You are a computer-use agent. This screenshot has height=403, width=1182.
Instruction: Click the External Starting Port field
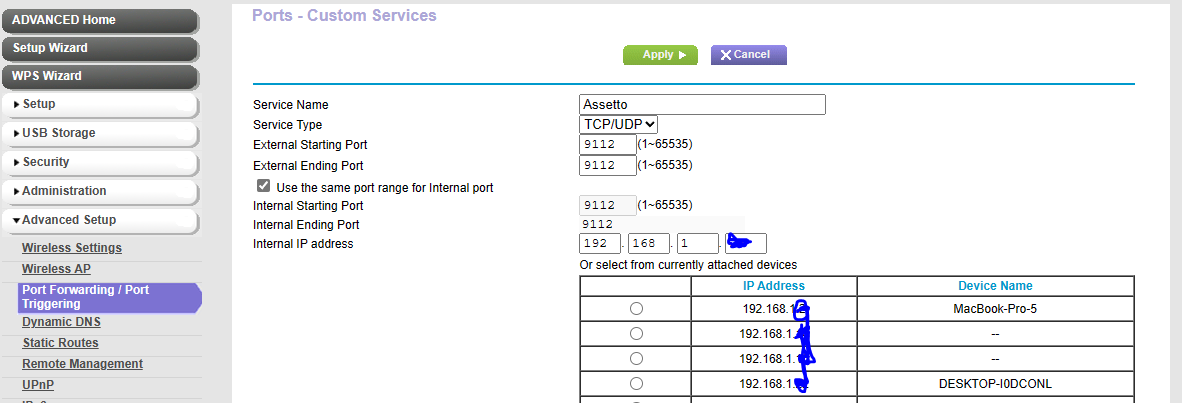[607, 145]
